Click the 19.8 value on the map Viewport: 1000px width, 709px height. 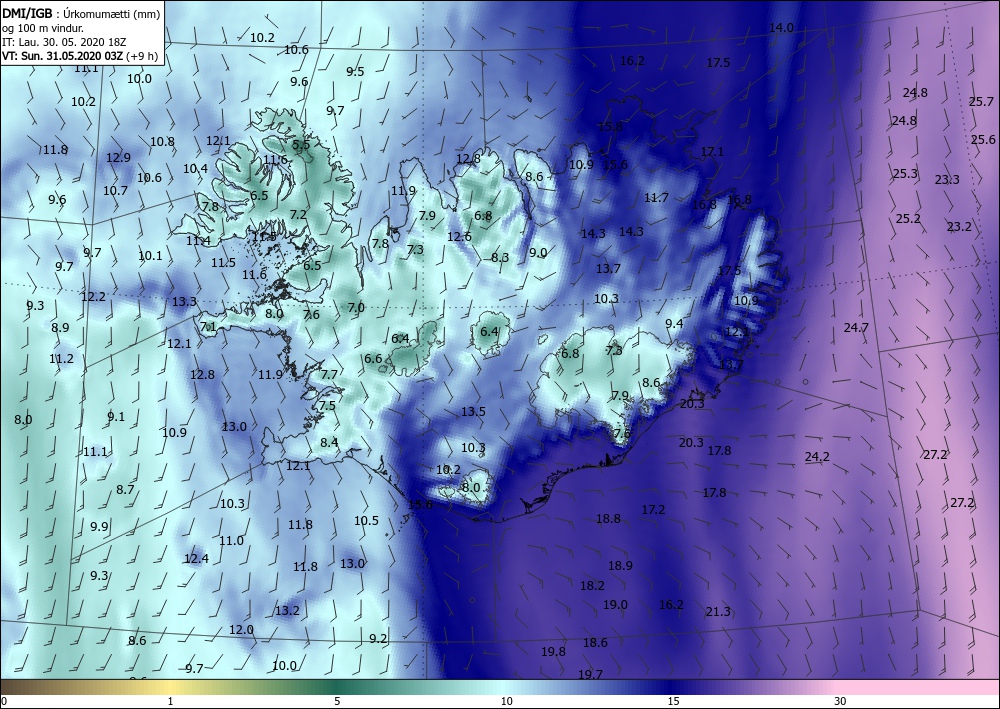(553, 652)
